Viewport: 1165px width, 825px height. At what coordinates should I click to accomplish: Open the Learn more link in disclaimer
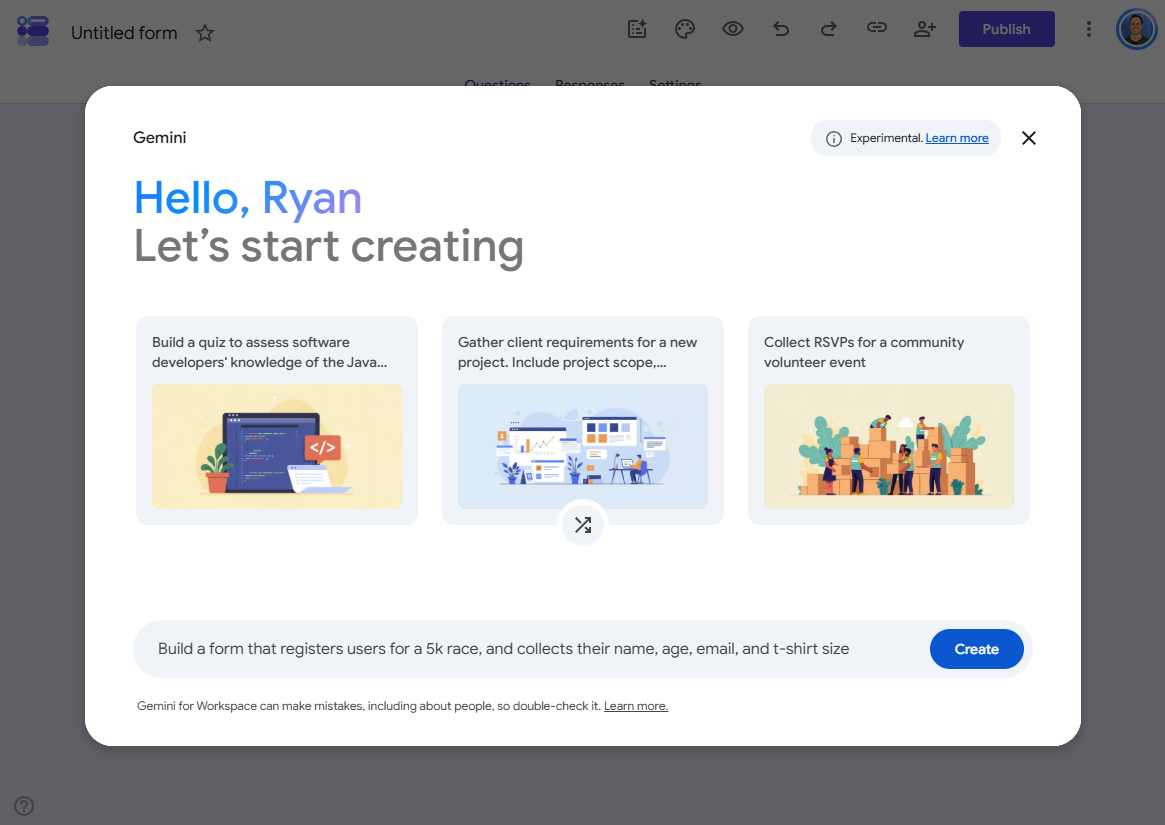636,706
